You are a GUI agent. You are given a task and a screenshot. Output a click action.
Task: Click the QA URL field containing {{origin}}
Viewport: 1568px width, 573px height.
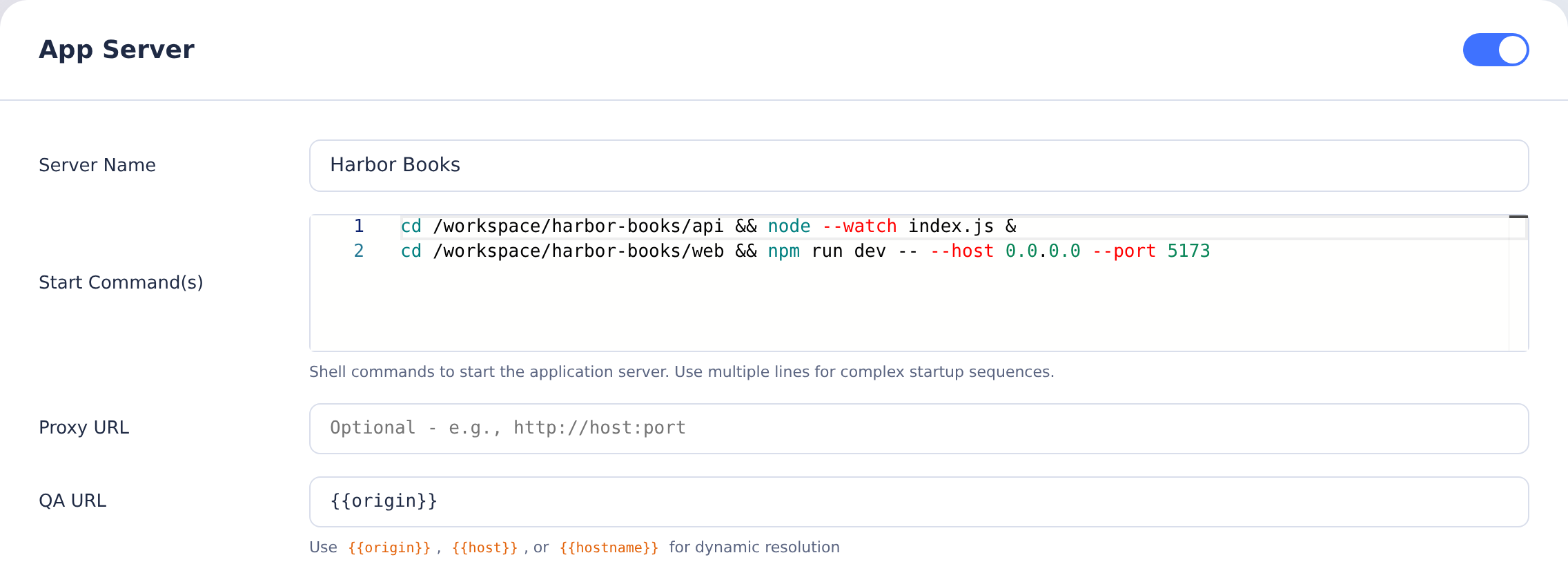(919, 502)
